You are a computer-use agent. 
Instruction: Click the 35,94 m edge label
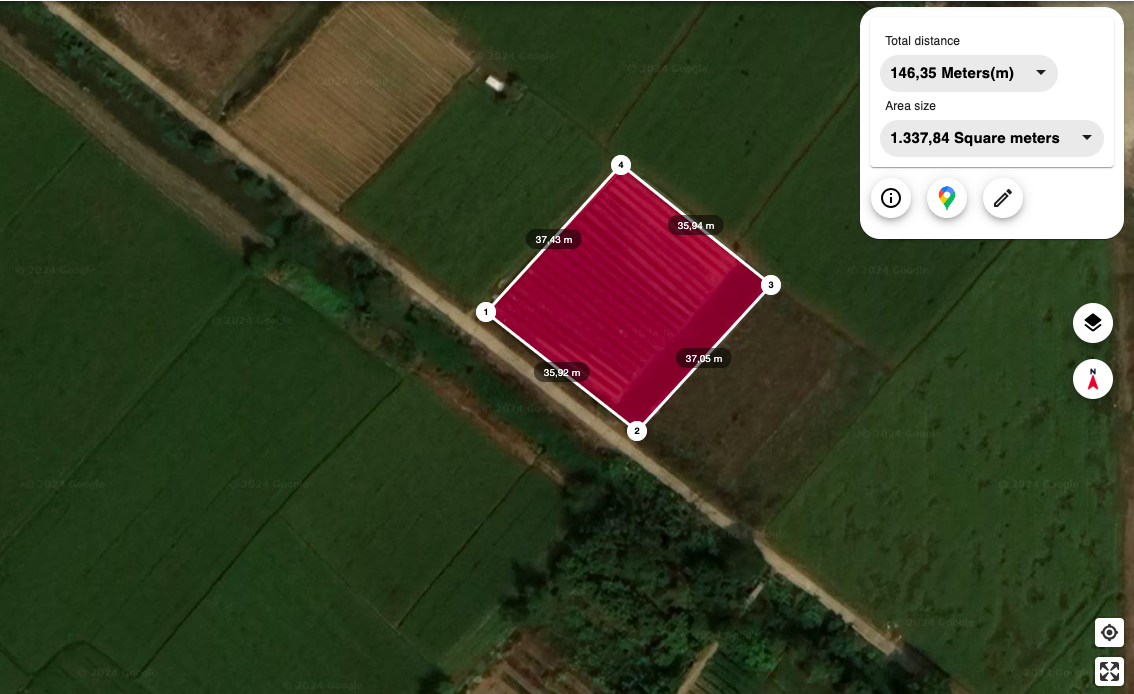click(x=696, y=226)
